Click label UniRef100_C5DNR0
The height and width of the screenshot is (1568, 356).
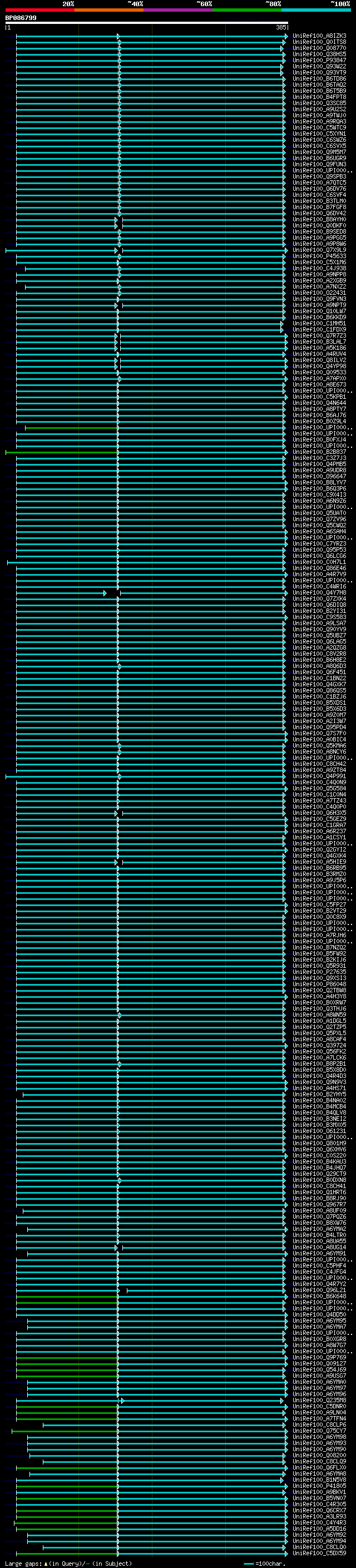(319, 1407)
